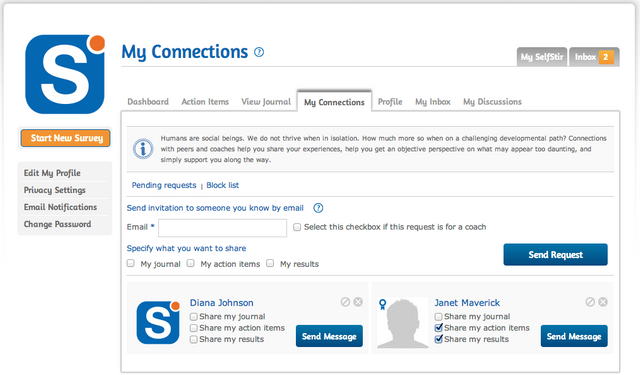This screenshot has height=375, width=640.
Task: Click the SelfStir logo in the sidebar
Action: (65, 74)
